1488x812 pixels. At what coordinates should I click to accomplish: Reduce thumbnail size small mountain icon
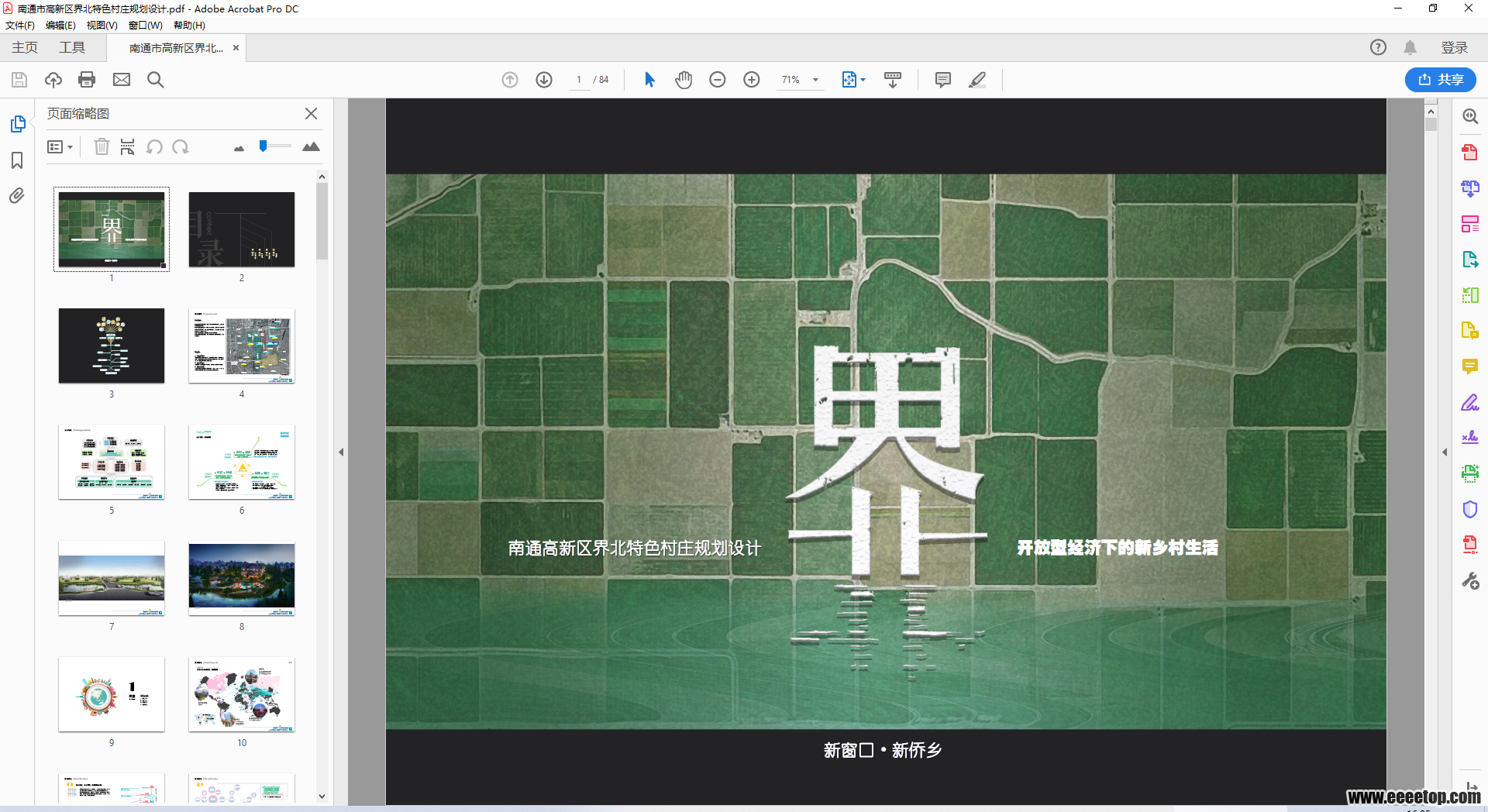pyautogui.click(x=239, y=148)
